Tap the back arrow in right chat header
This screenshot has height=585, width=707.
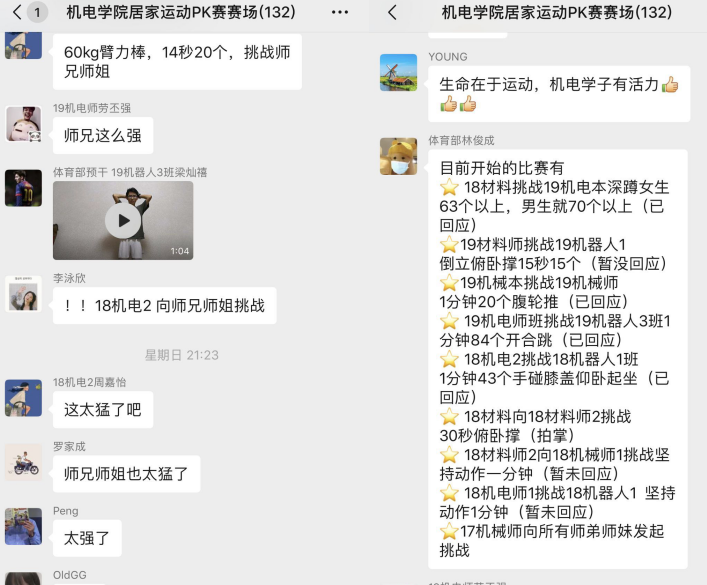392,12
